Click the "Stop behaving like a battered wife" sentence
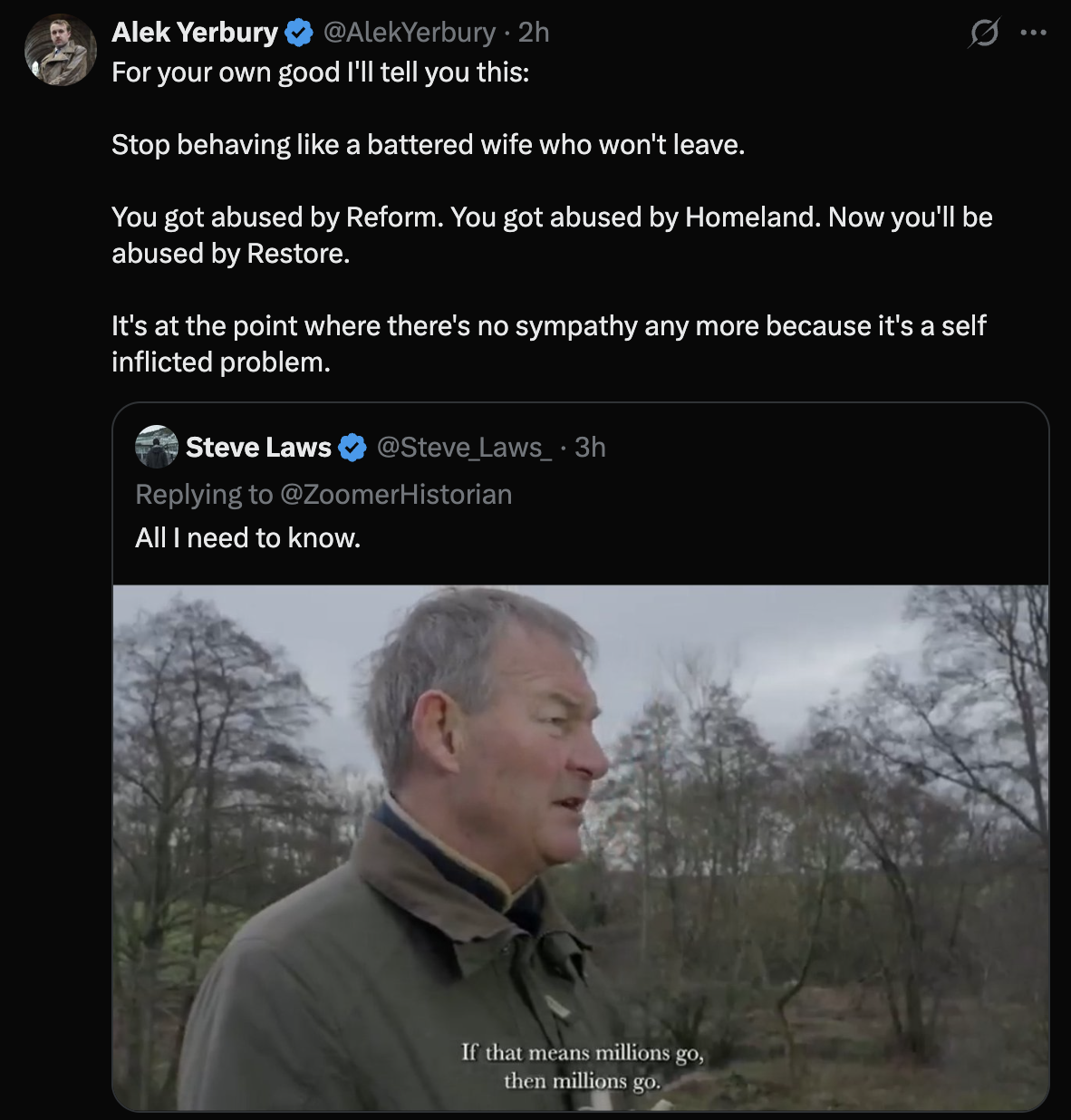The height and width of the screenshot is (1120, 1071). coord(428,145)
